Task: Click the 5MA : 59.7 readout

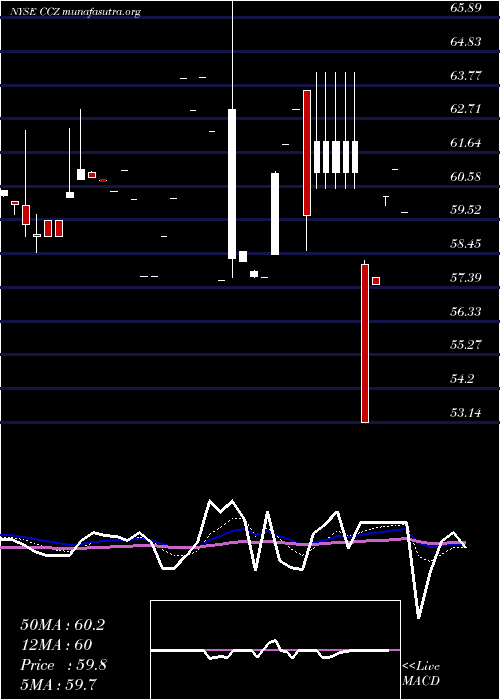Action: pyautogui.click(x=59, y=684)
